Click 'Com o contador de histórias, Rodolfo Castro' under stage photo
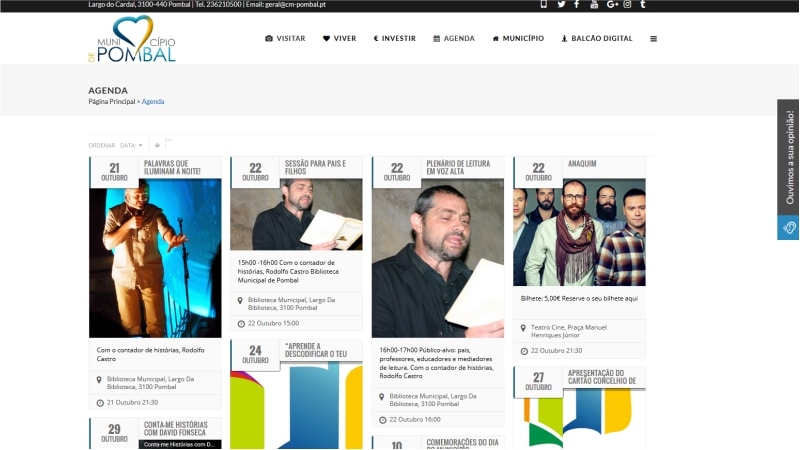The height and width of the screenshot is (450, 800). point(151,354)
